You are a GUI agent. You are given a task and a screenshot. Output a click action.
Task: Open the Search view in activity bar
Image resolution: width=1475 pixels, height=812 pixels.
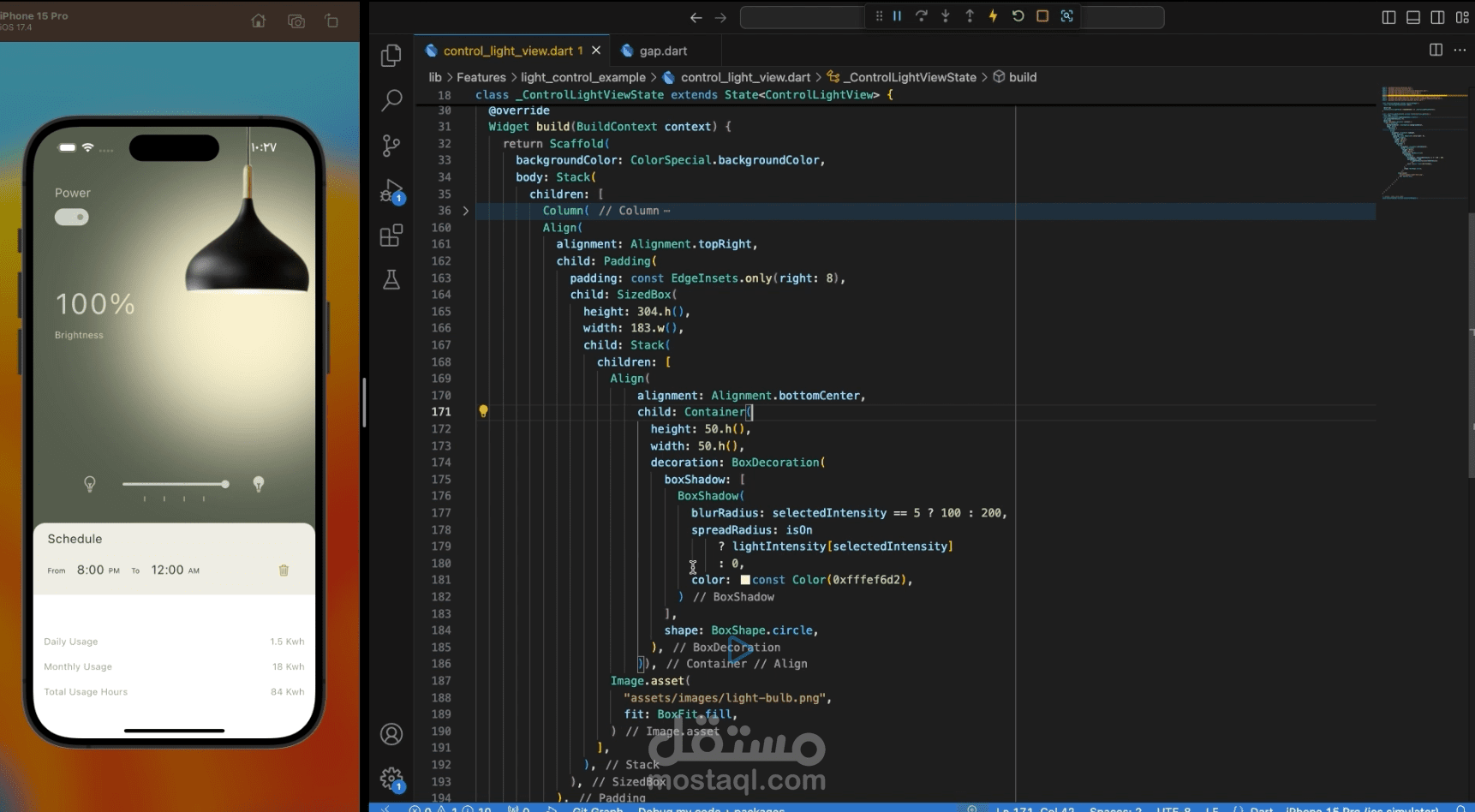point(391,100)
